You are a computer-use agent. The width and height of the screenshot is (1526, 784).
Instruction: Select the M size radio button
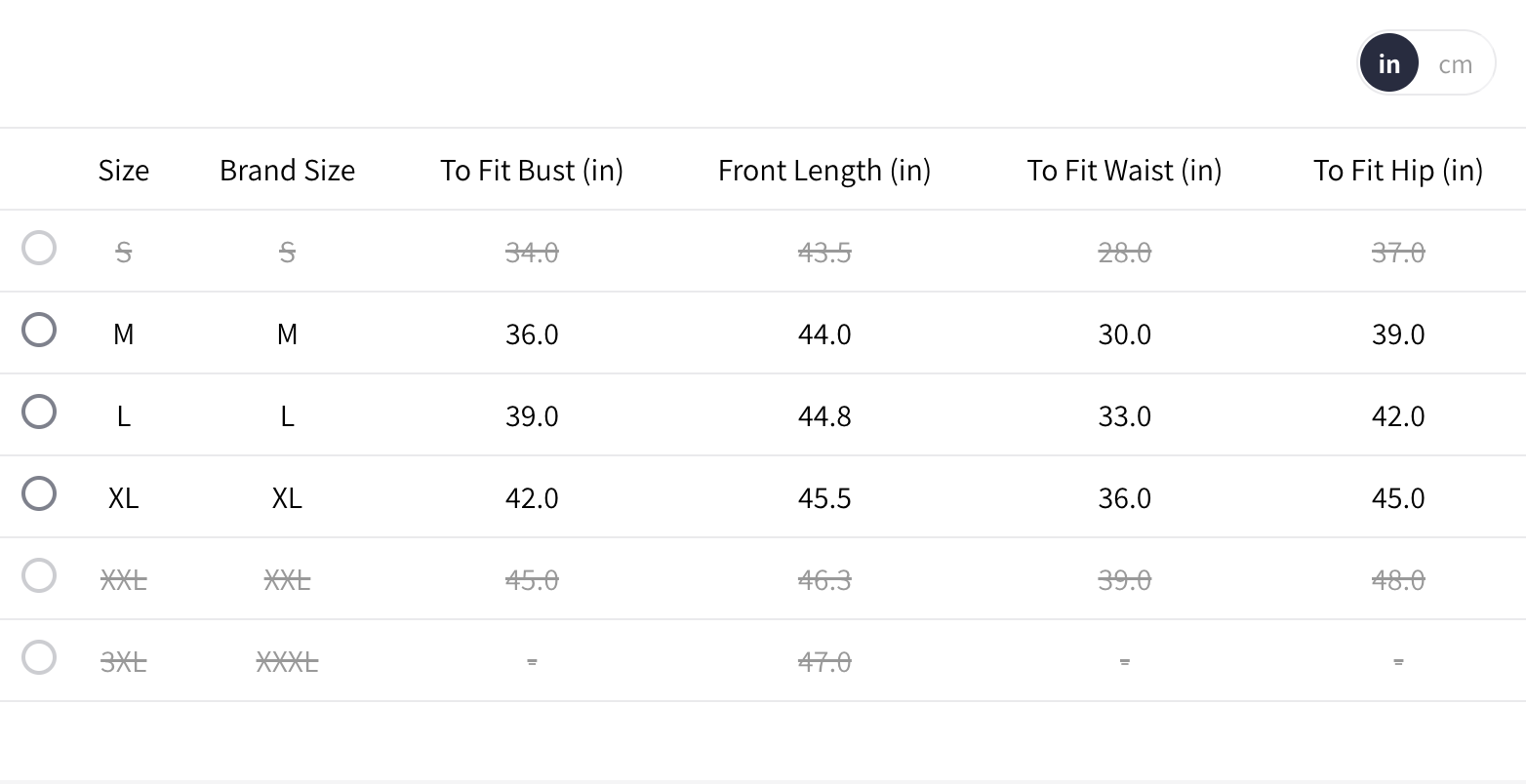coord(39,331)
